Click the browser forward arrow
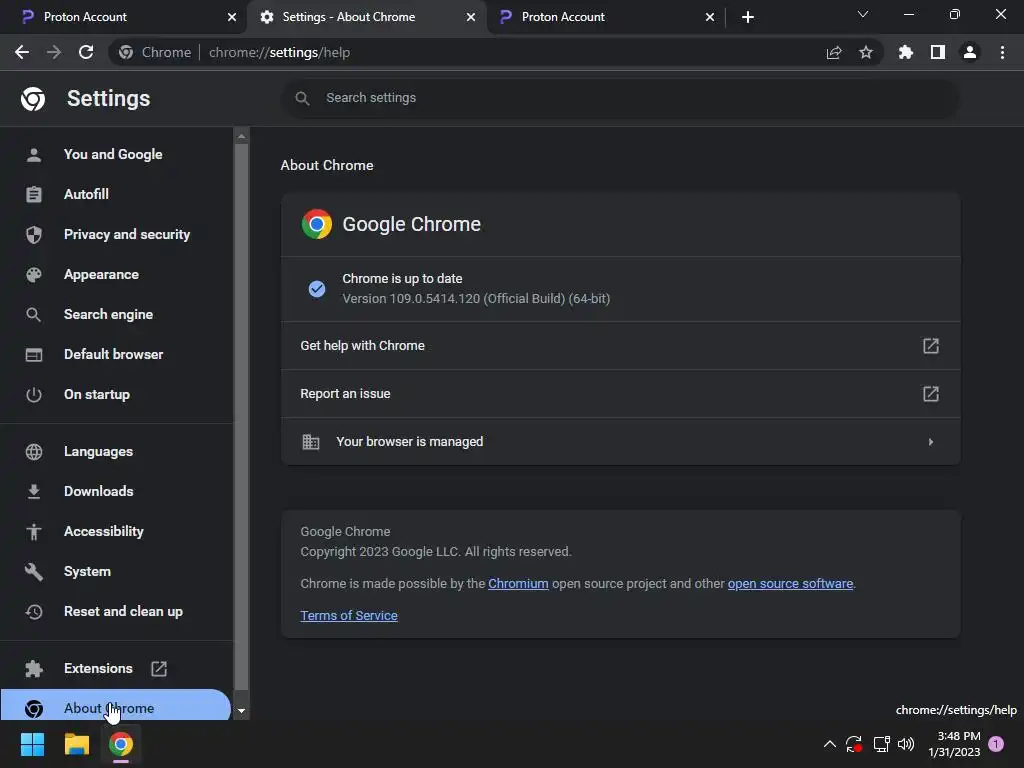This screenshot has height=768, width=1024. 54,52
